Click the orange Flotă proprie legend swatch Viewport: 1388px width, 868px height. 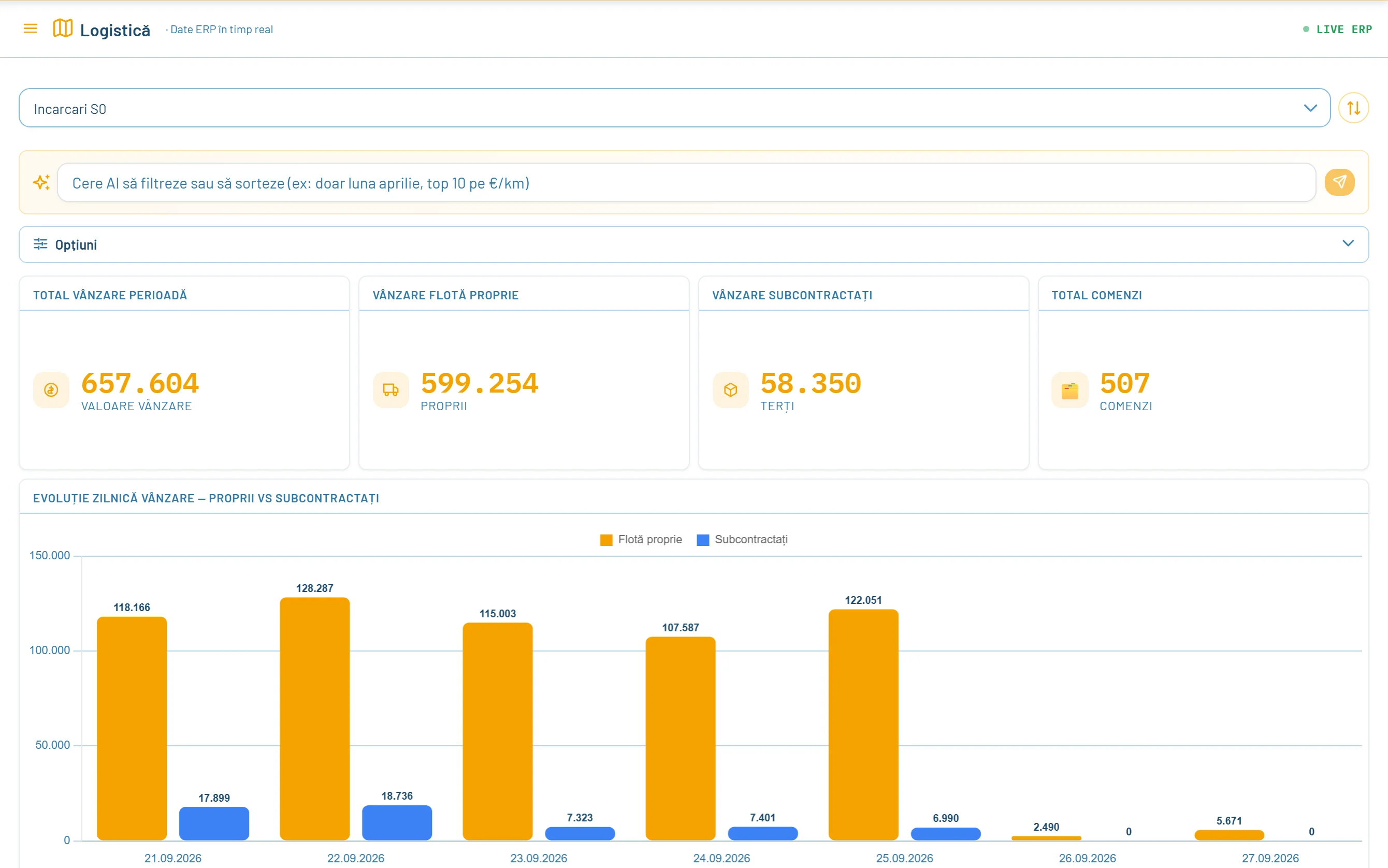pos(606,540)
